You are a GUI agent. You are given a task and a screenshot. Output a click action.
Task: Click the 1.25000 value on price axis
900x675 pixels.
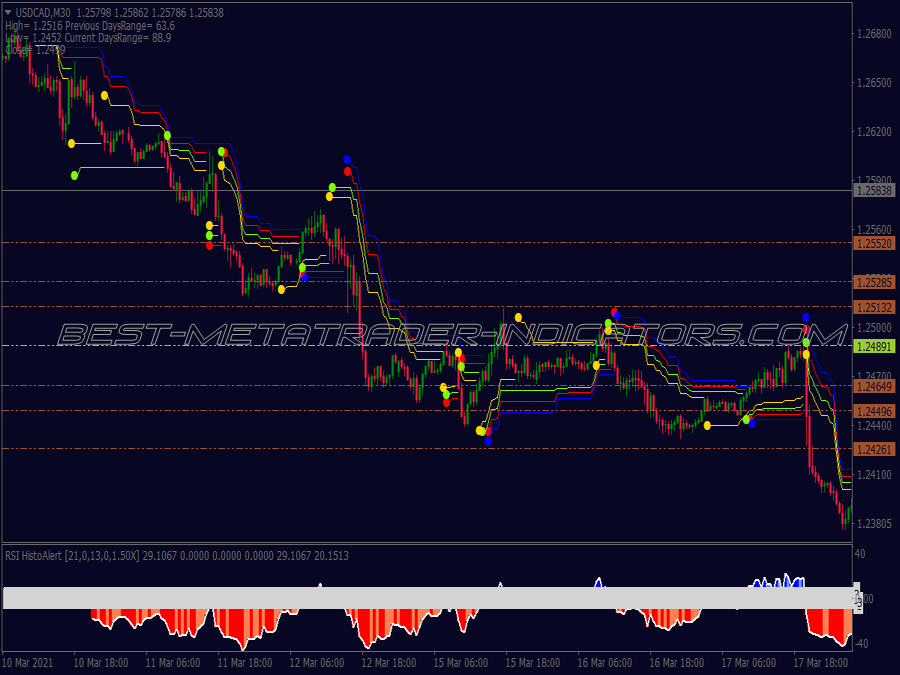point(874,328)
